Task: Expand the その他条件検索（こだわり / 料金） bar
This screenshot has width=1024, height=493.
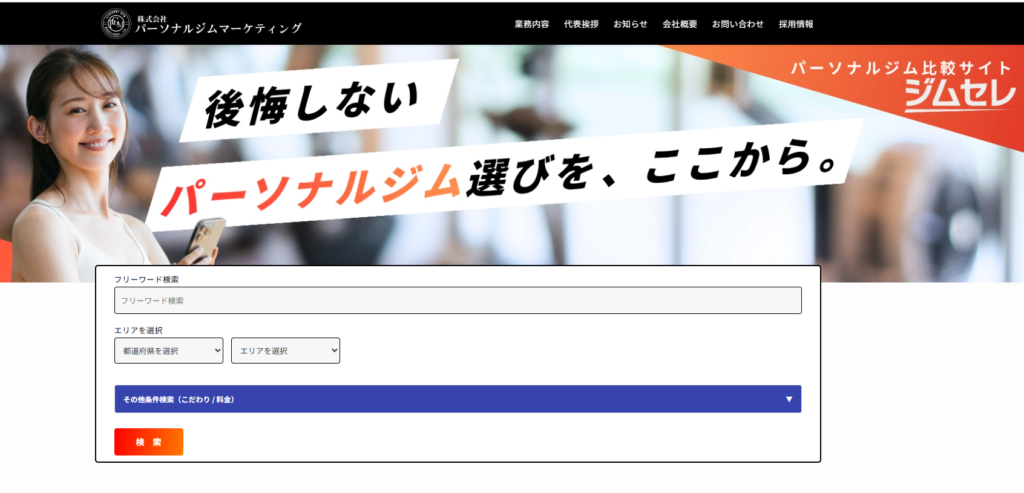Action: point(440,399)
